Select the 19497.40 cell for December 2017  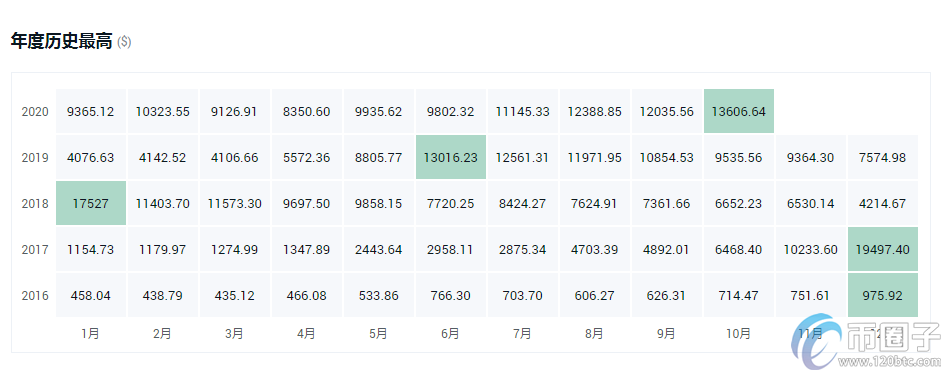(x=883, y=249)
